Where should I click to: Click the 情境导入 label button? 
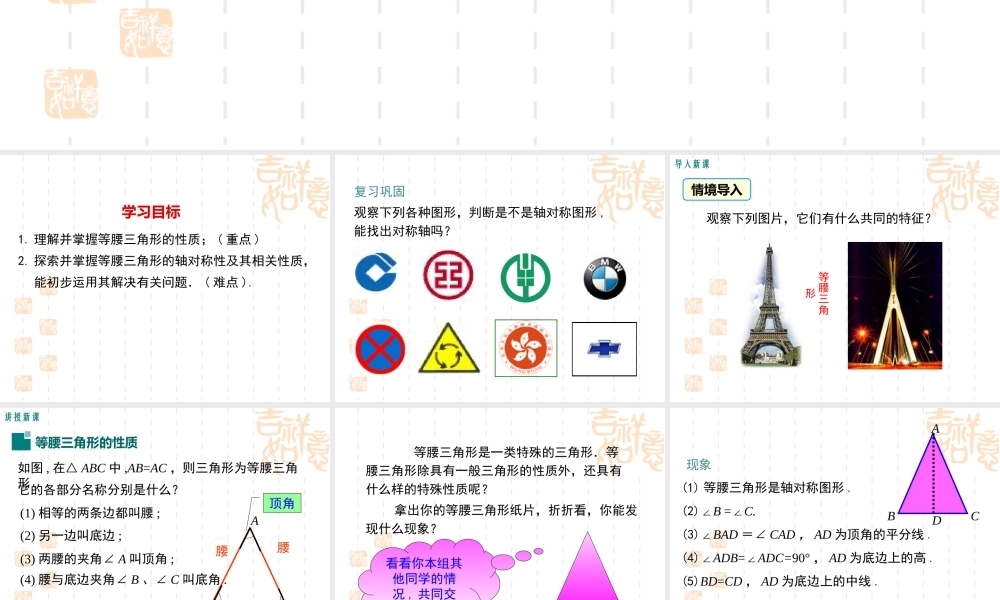pyautogui.click(x=716, y=189)
